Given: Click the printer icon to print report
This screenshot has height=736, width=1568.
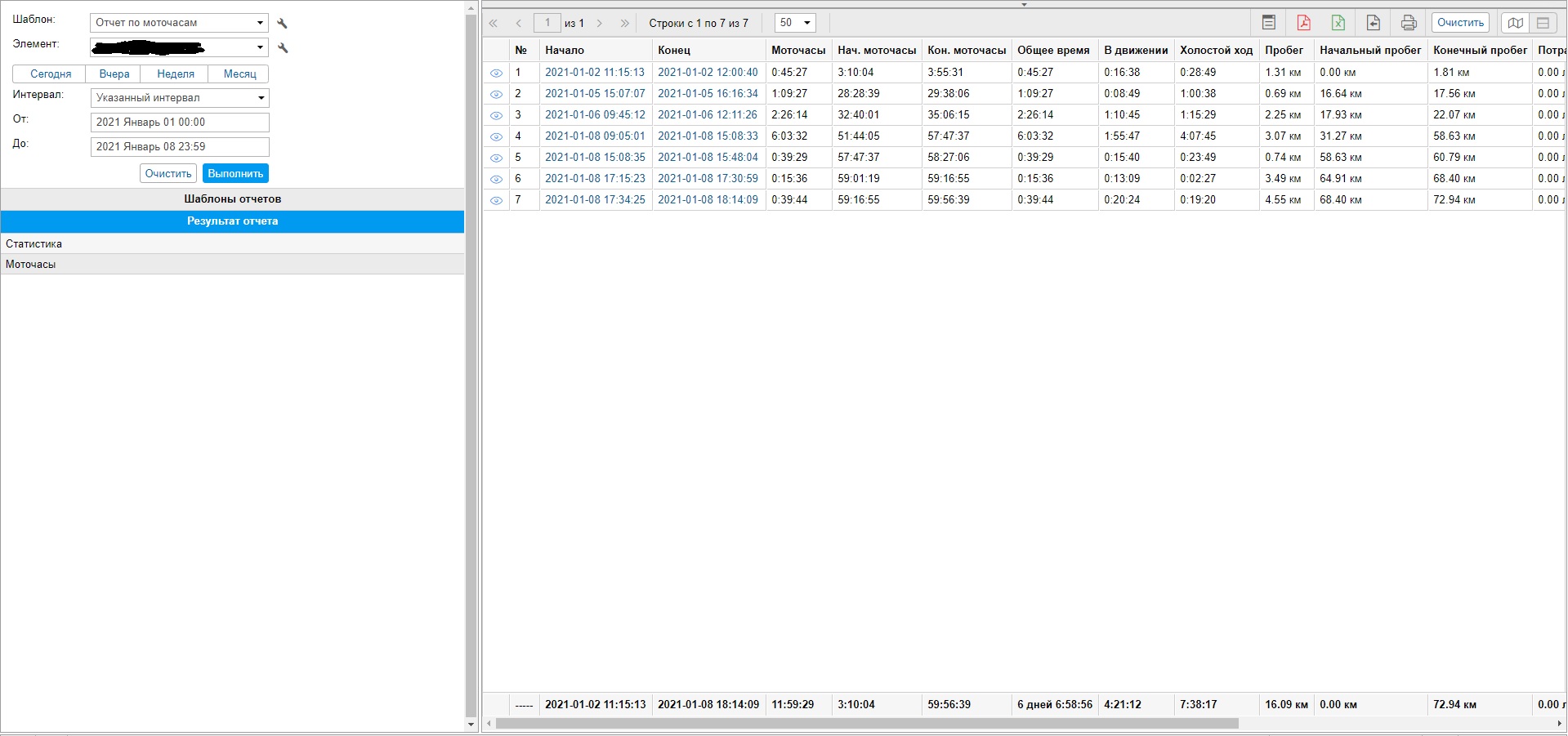Looking at the screenshot, I should (x=1408, y=23).
